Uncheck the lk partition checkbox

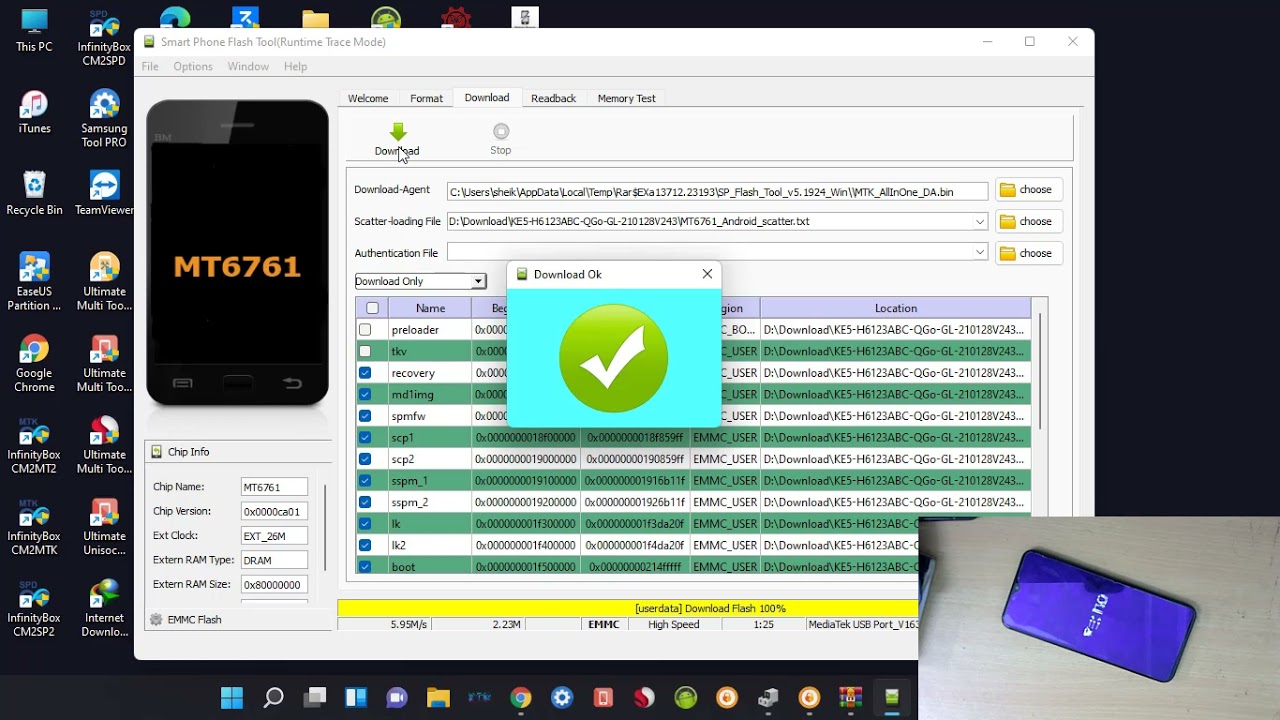tap(365, 524)
